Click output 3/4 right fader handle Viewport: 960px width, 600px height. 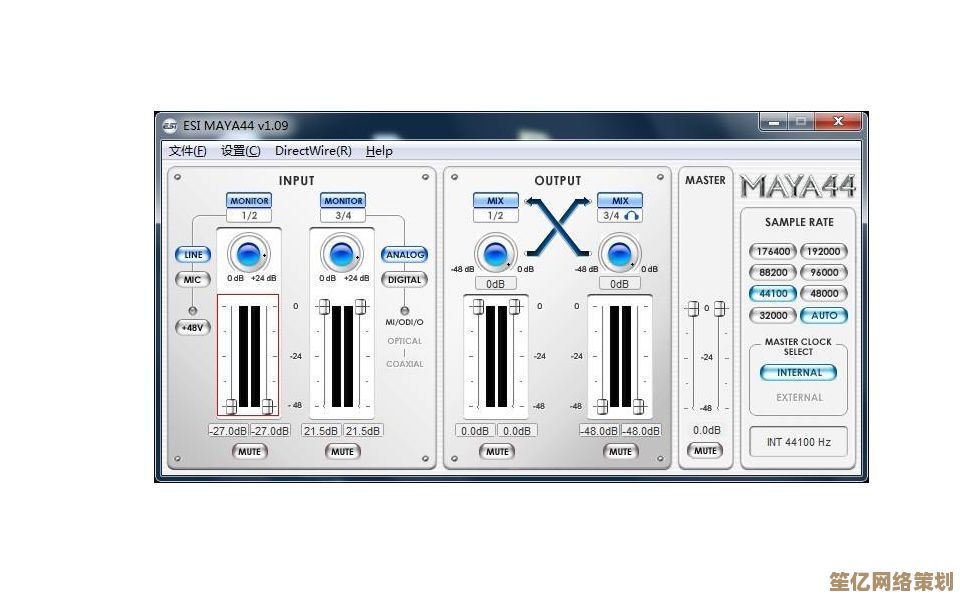pos(639,406)
